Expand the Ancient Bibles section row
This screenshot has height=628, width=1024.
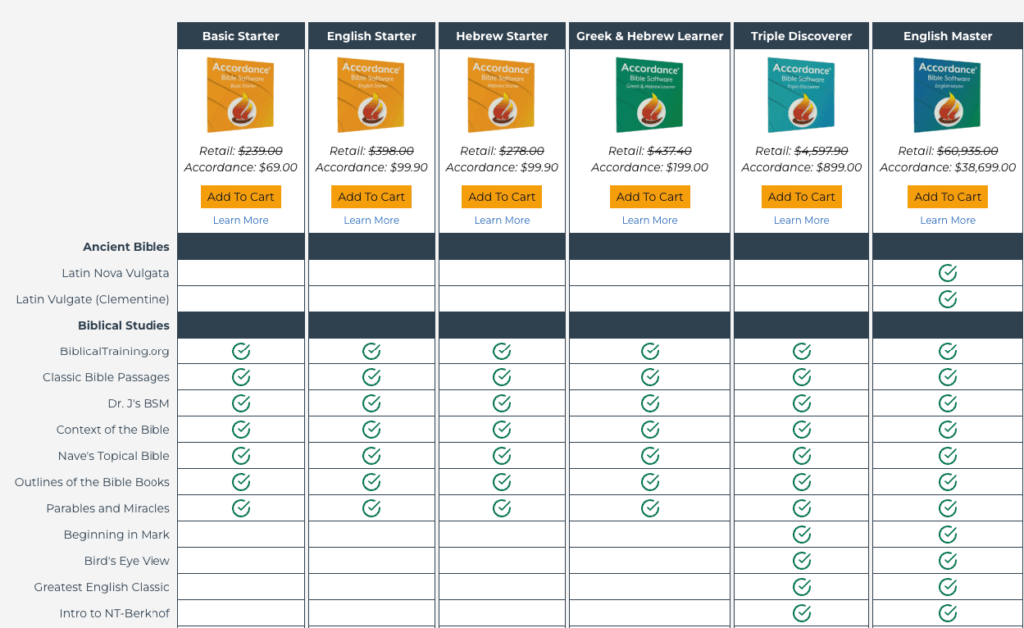coord(126,246)
